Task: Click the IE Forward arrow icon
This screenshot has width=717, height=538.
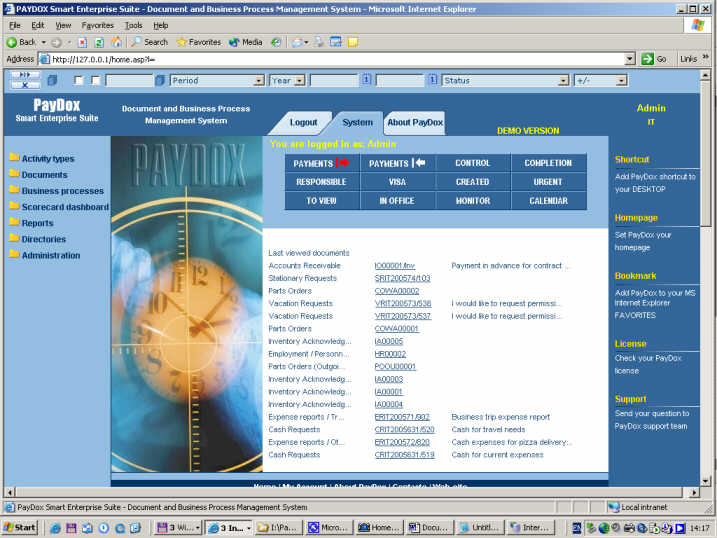Action: [x=56, y=43]
